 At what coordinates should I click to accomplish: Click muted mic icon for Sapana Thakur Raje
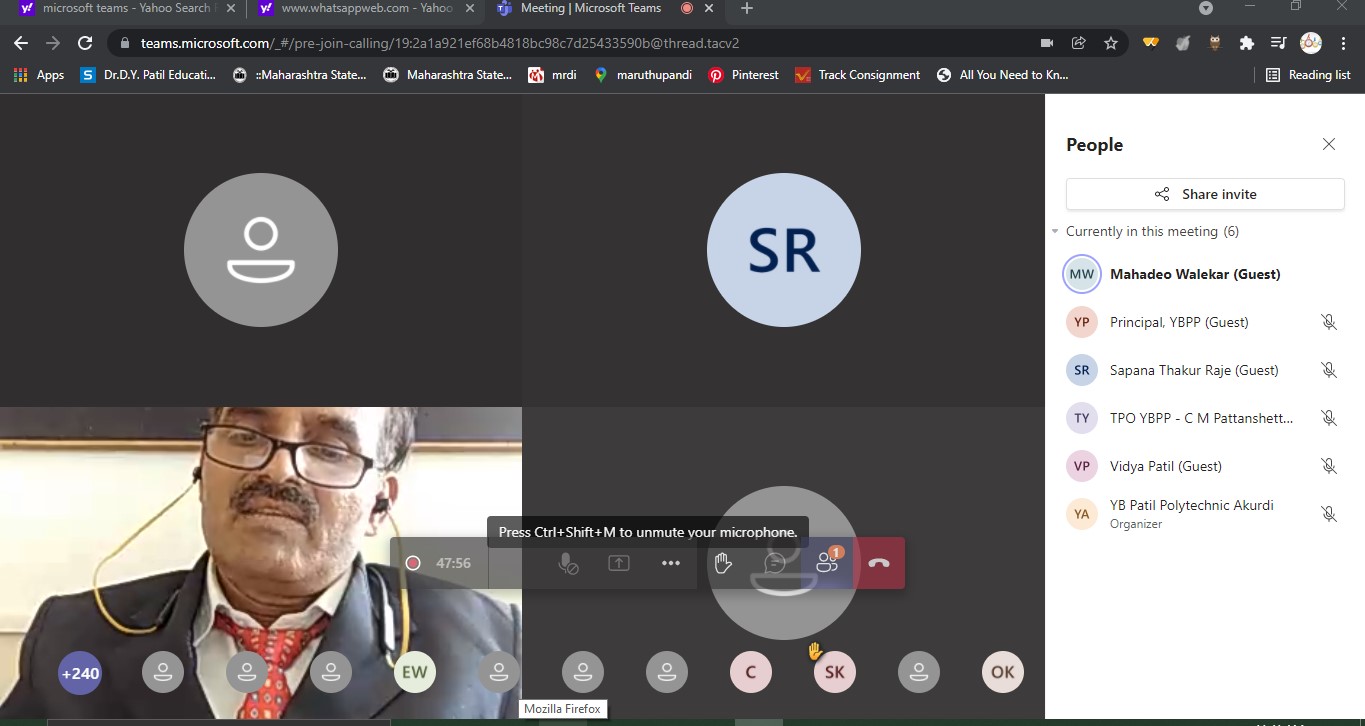click(x=1329, y=370)
